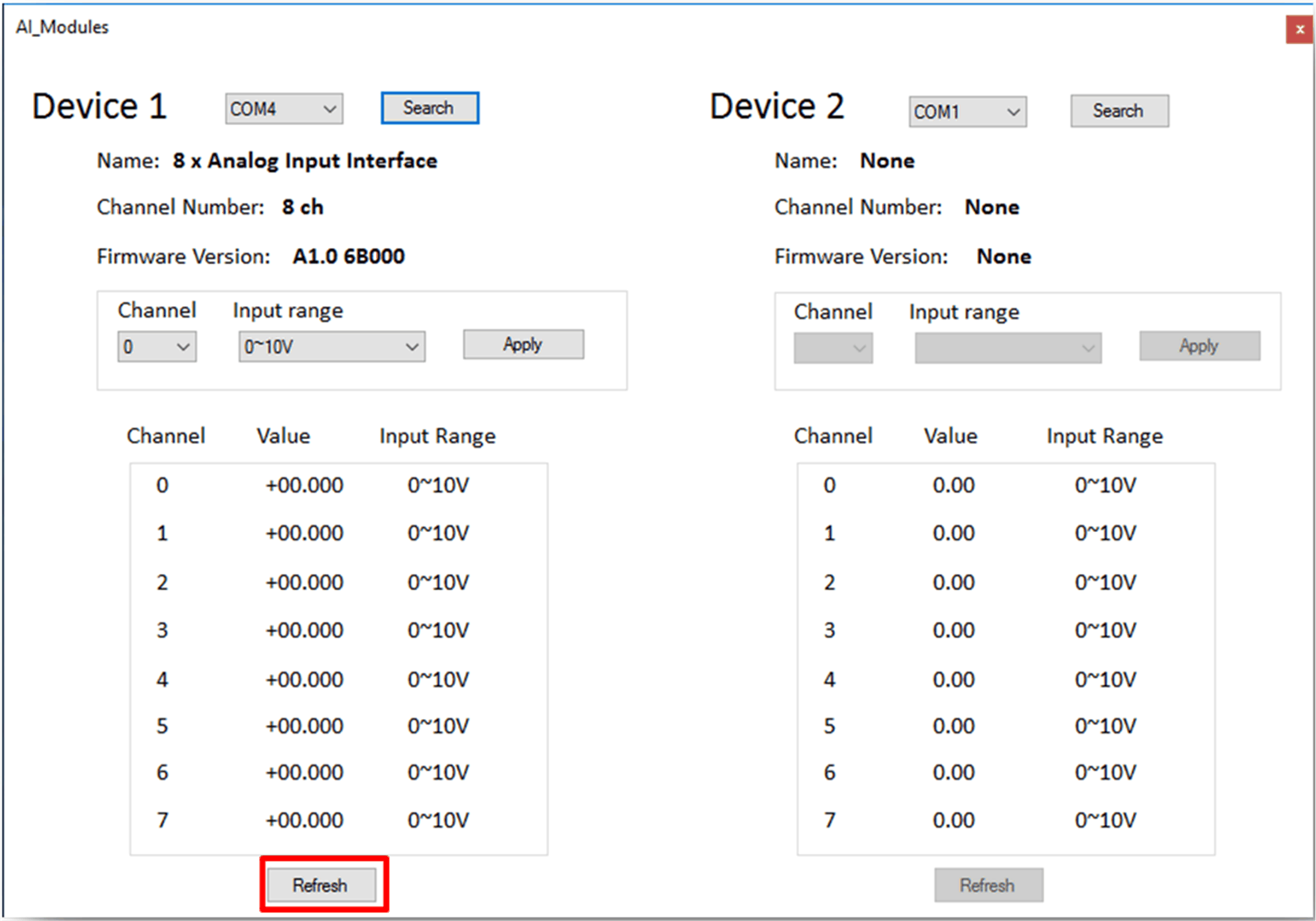This screenshot has height=921, width=1316.
Task: Expand Device 1 Channel selector dropdown
Action: pos(157,347)
